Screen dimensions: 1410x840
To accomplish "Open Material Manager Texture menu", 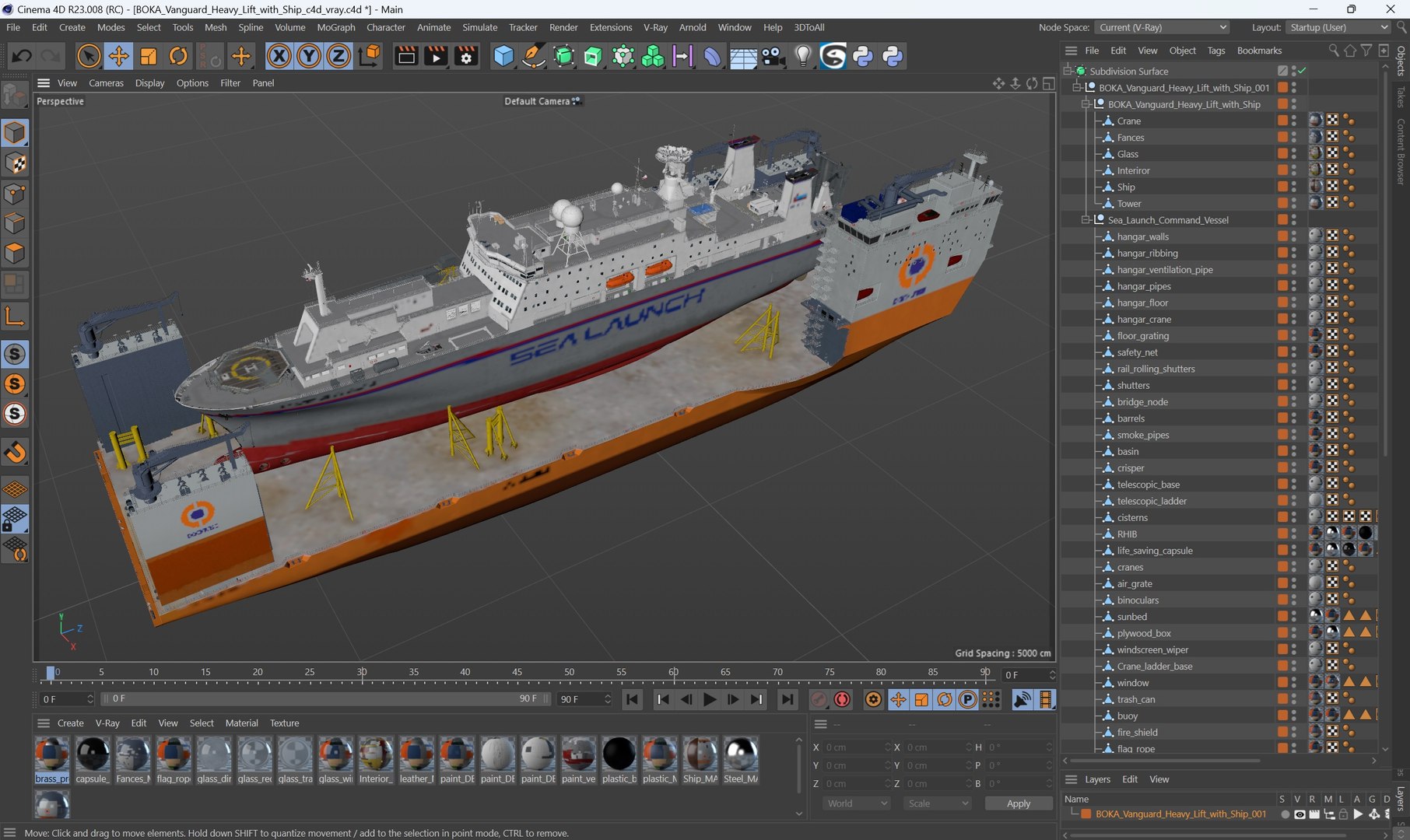I will pyautogui.click(x=284, y=723).
